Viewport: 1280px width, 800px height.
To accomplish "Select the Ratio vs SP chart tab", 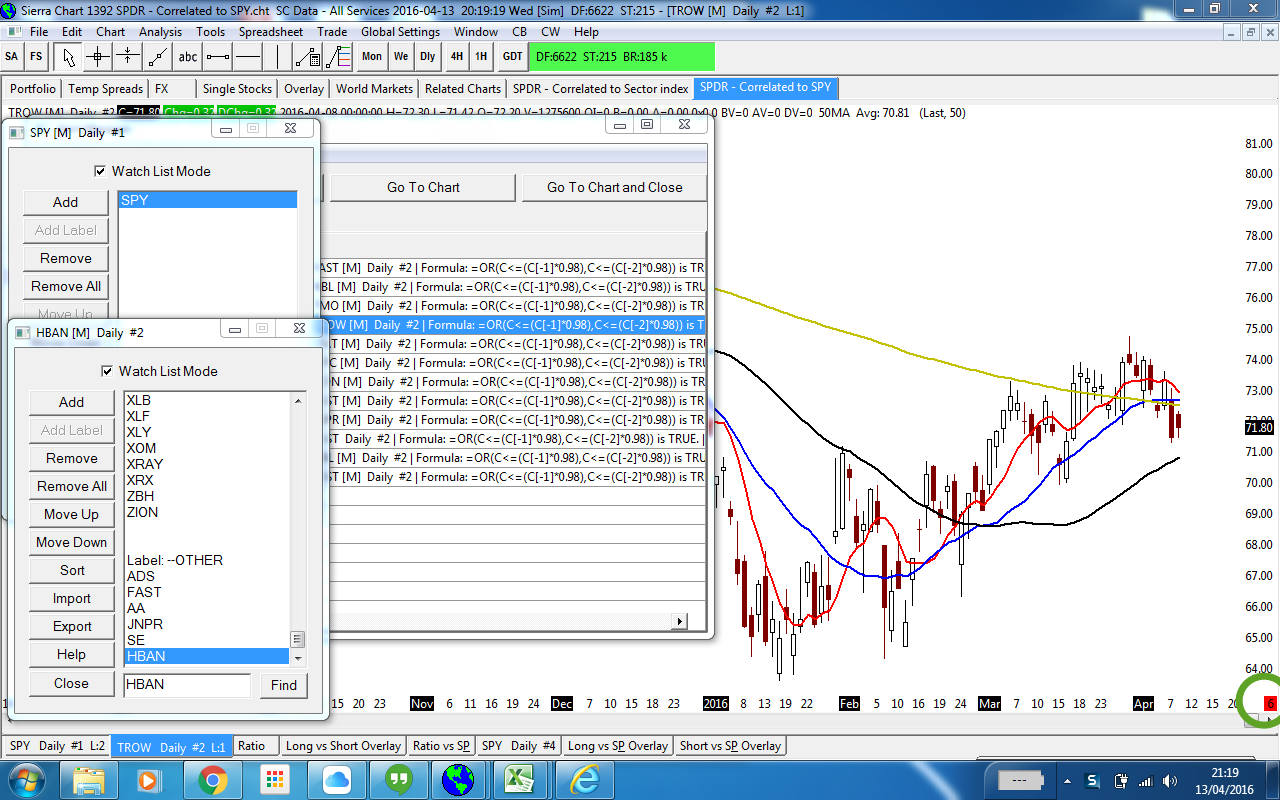I will tap(441, 746).
